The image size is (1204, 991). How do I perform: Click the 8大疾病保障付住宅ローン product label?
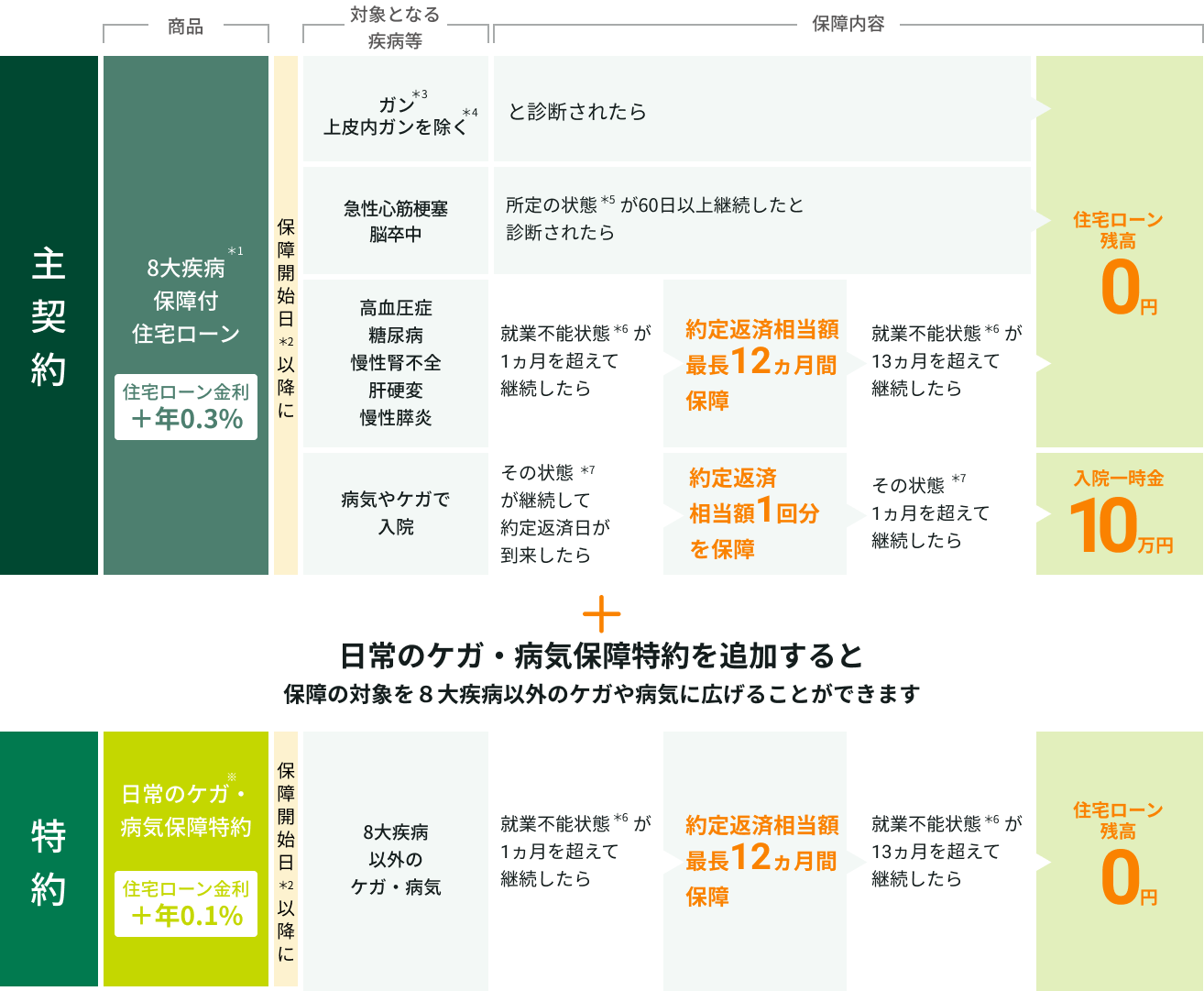(x=186, y=301)
